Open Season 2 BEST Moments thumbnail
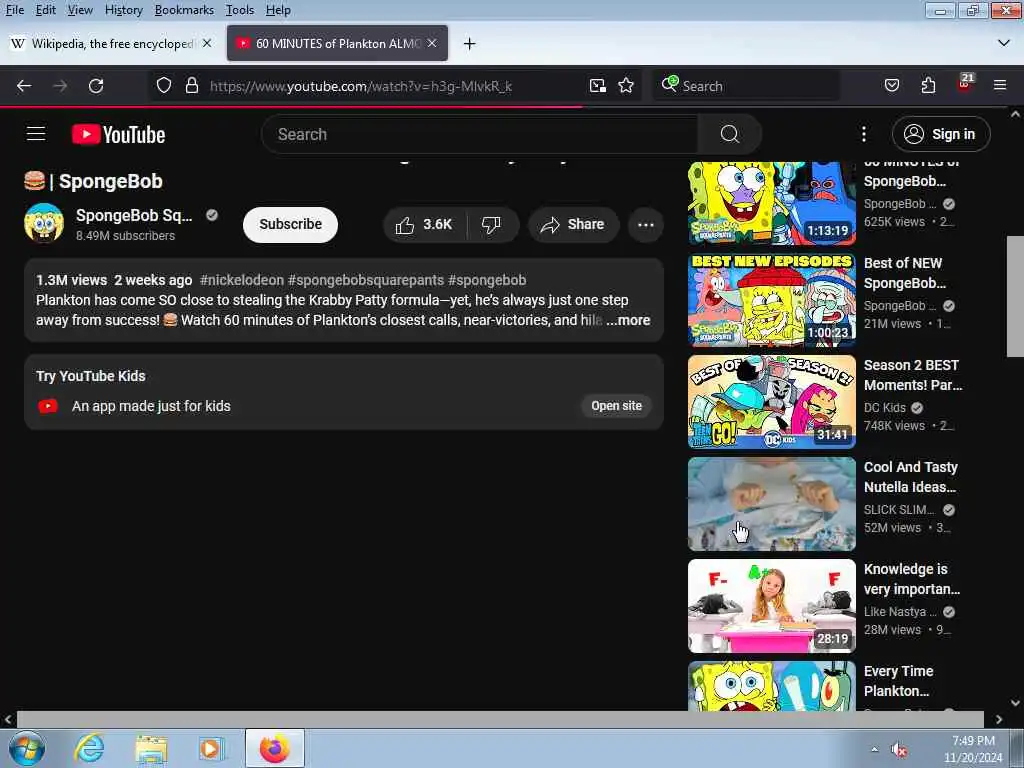 [x=771, y=402]
